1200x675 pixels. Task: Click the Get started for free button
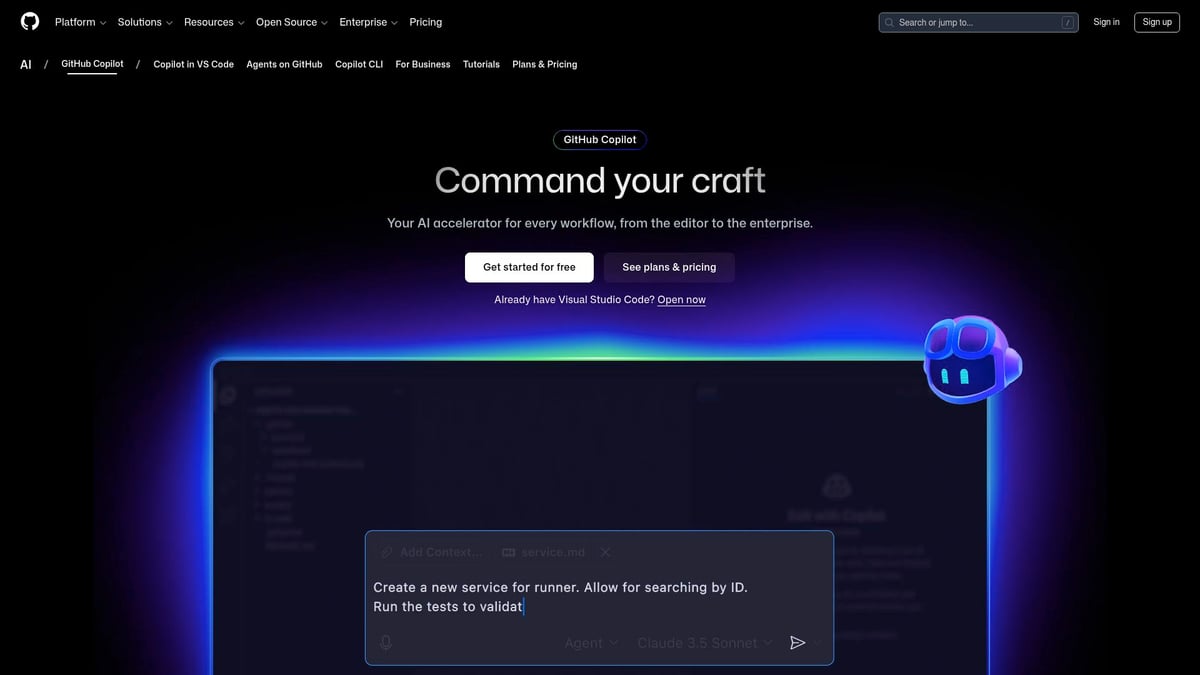pyautogui.click(x=529, y=267)
